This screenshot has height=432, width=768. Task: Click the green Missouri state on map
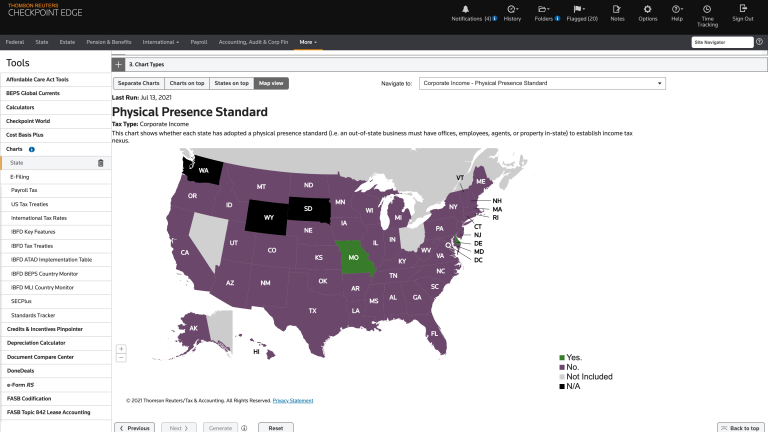351,257
